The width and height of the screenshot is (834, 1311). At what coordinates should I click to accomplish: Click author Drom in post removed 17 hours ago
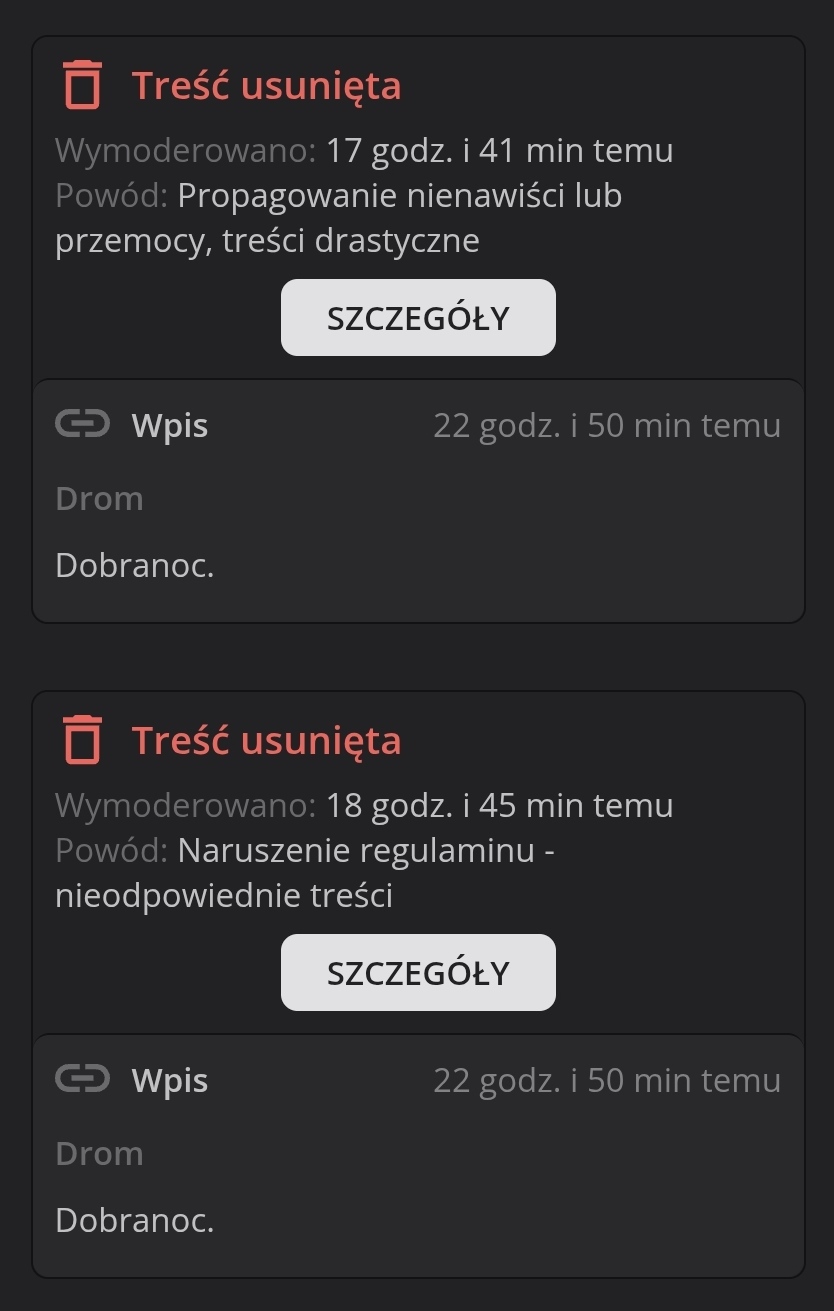coord(99,498)
